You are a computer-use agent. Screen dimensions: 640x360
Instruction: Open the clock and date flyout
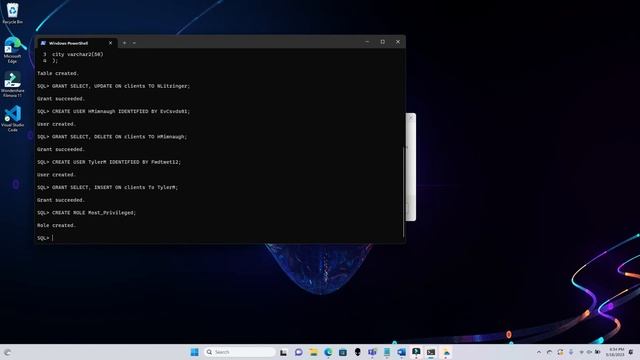616,352
